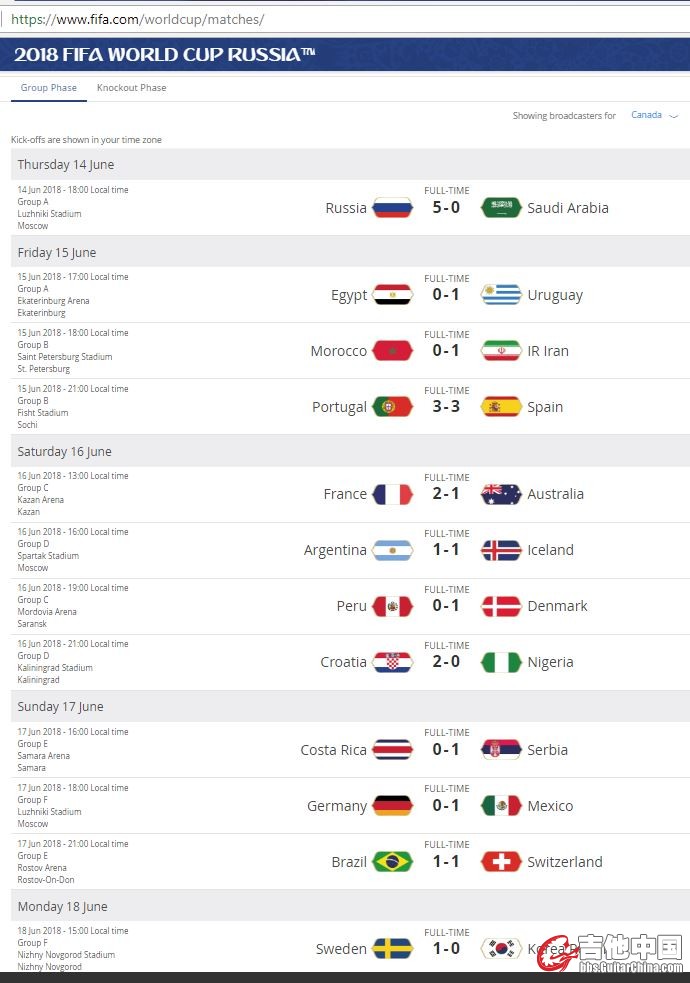Select the Mexico flag icon

(501, 806)
